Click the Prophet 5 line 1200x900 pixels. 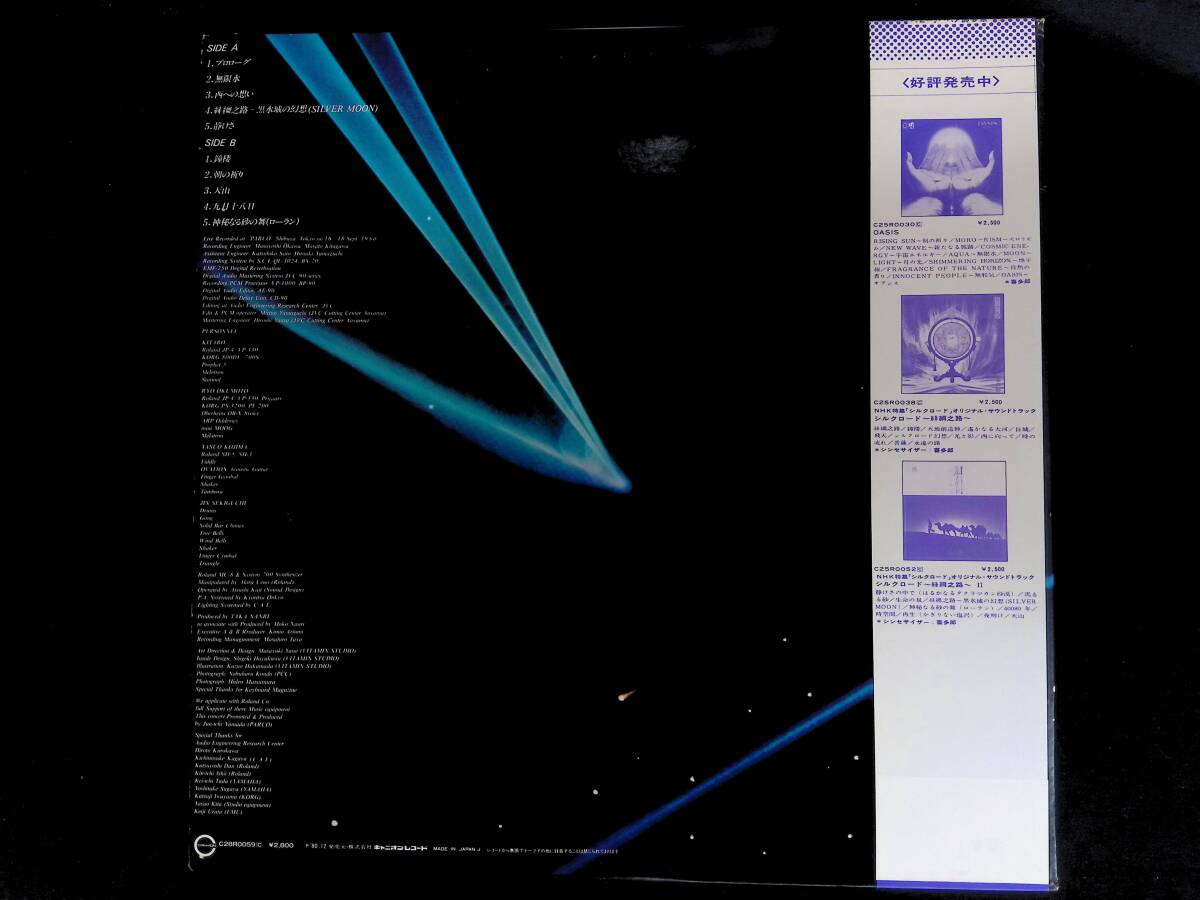(214, 364)
